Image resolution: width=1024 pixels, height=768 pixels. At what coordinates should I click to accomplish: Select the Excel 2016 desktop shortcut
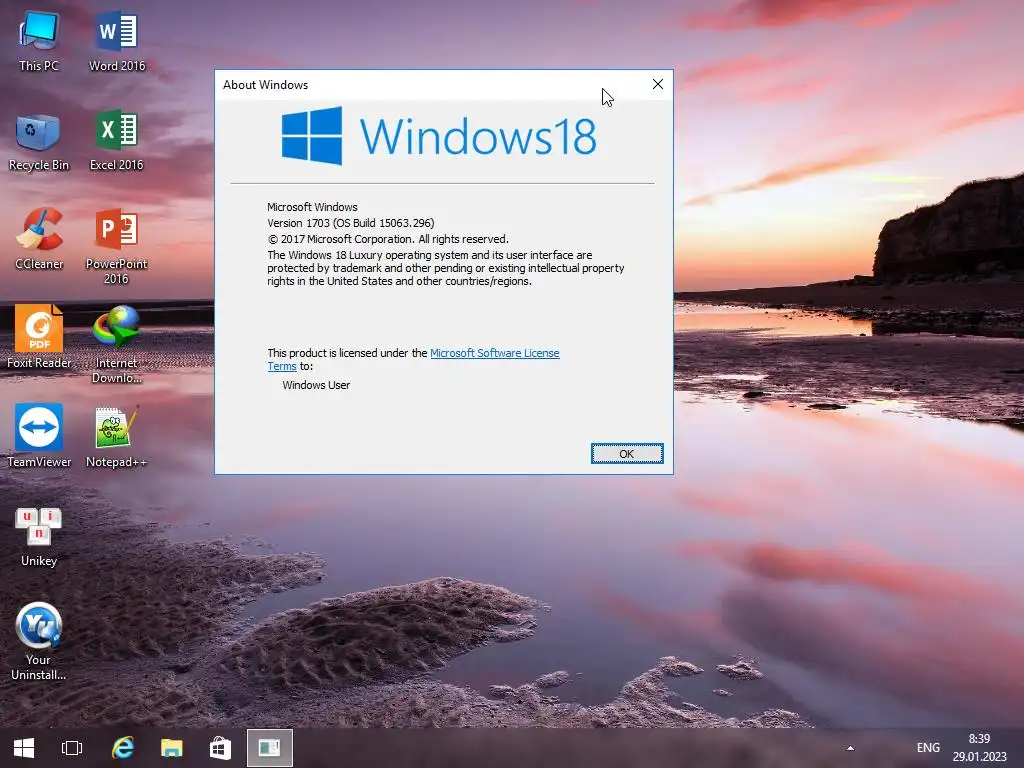pos(116,141)
